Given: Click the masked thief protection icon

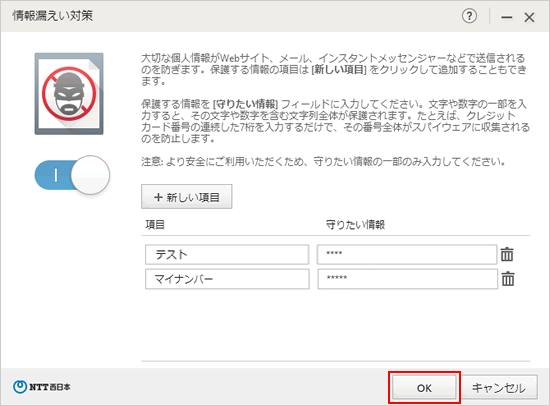Looking at the screenshot, I should pos(69,94).
